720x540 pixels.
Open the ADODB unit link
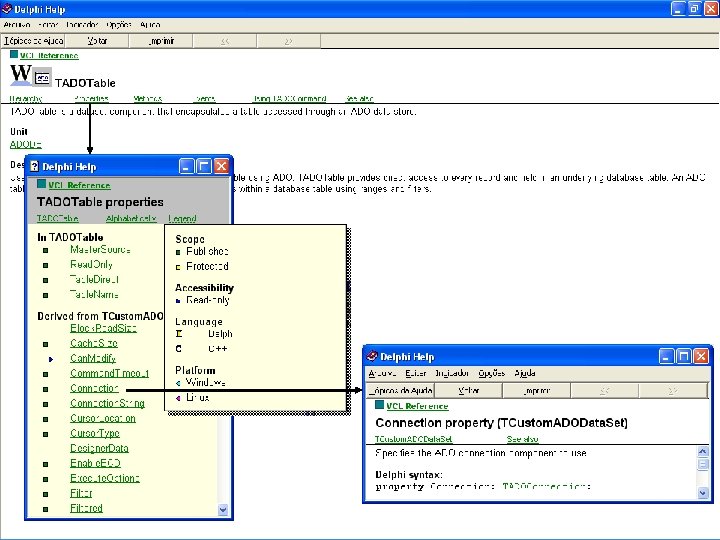[26, 144]
